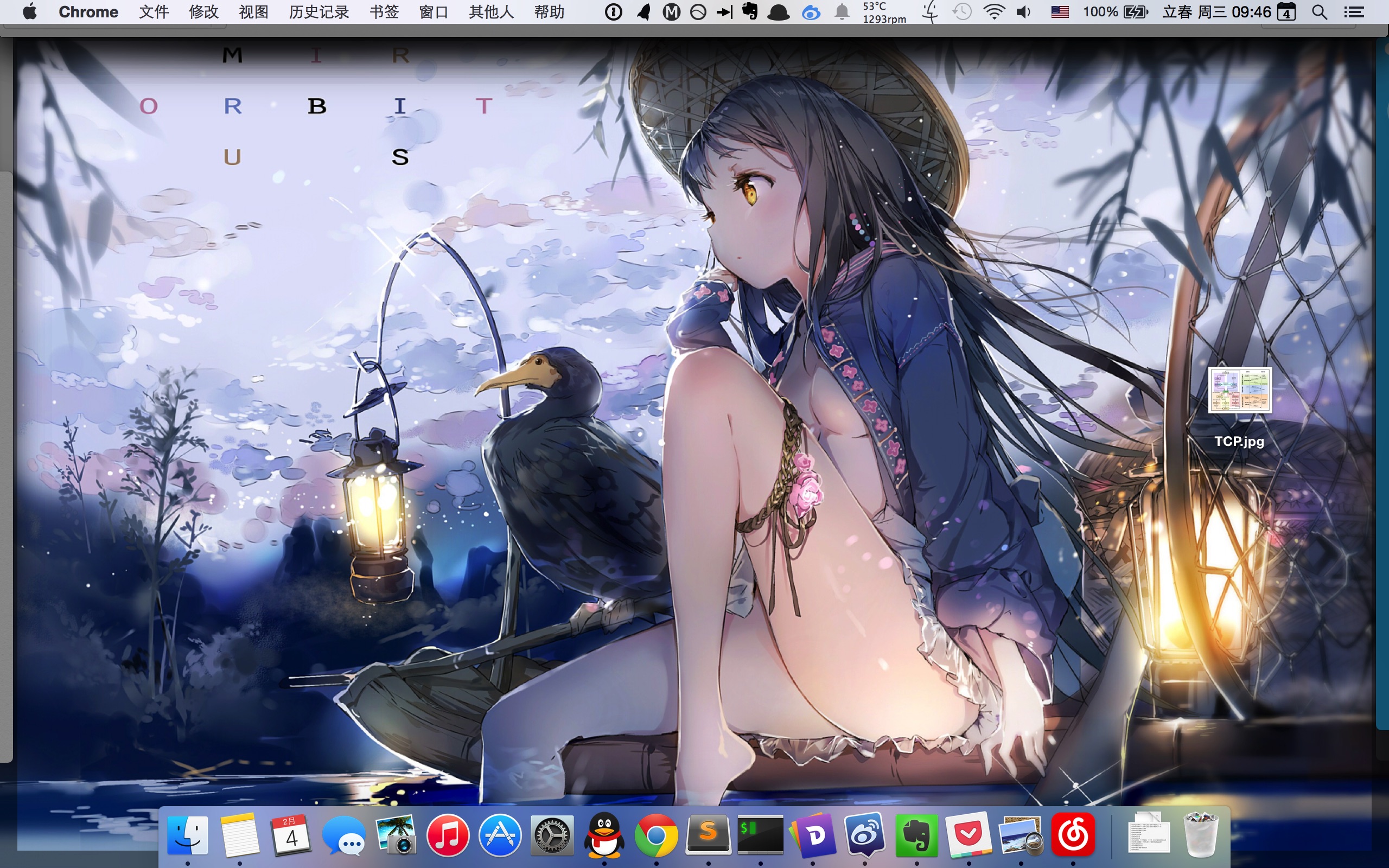Viewport: 1389px width, 868px height.
Task: Toggle the Wi-Fi status menu
Action: pos(993,12)
